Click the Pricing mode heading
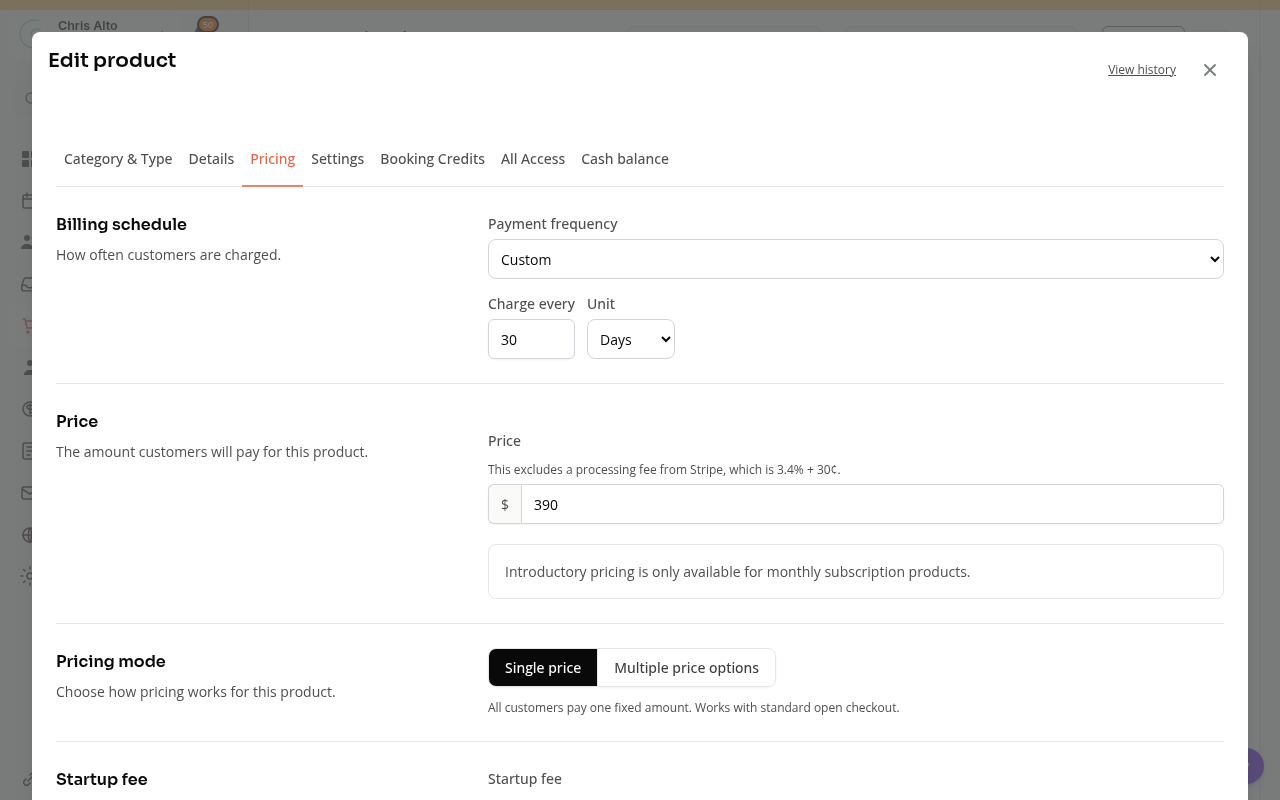Screen dimensions: 1280x800 [x=111, y=661]
